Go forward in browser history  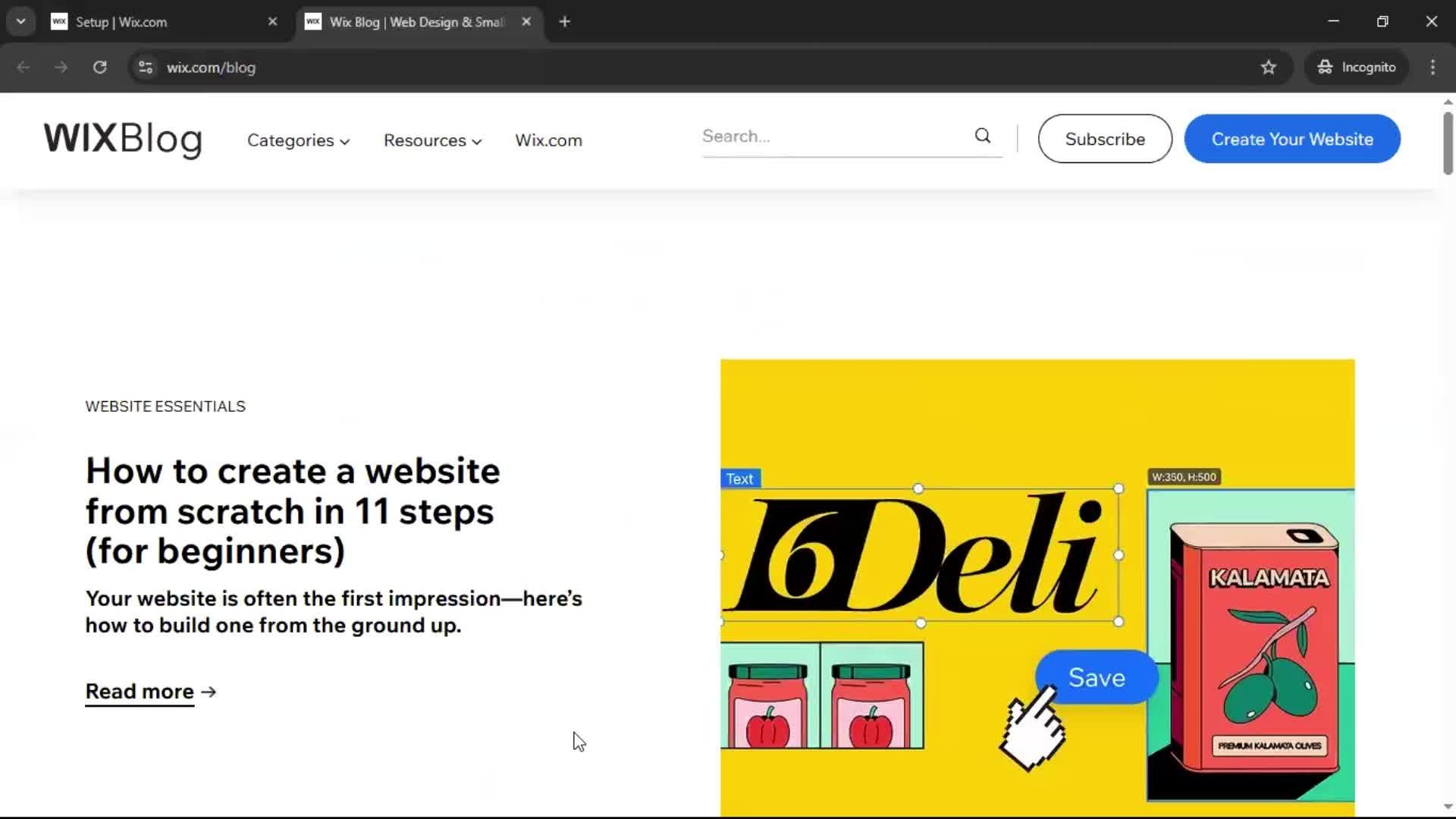pos(61,67)
